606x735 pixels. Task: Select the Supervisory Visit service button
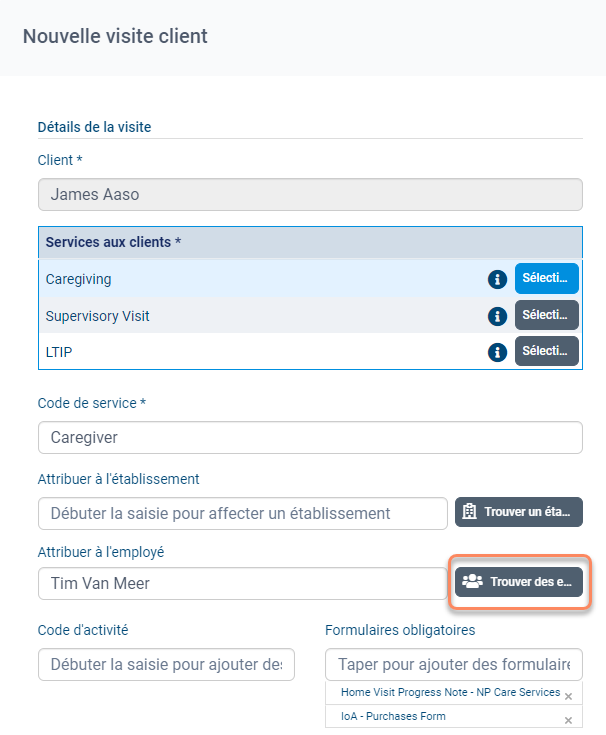(546, 315)
